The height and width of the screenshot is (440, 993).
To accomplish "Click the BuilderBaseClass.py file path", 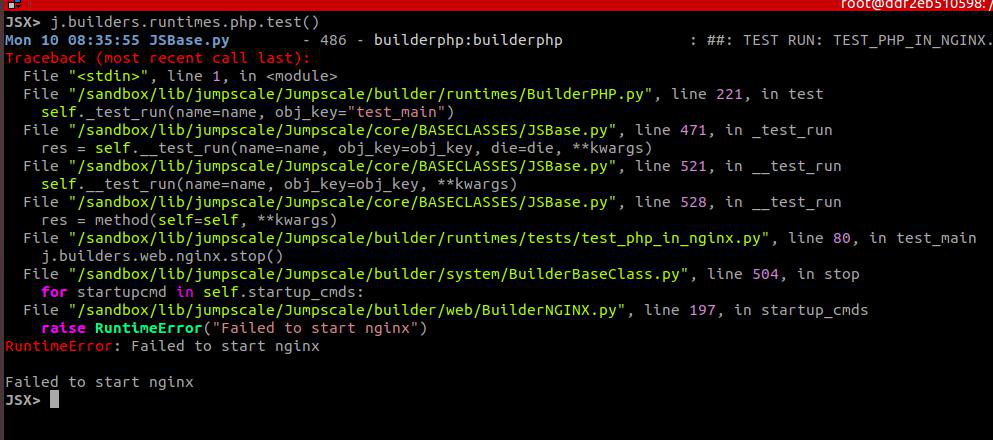I will click(378, 275).
